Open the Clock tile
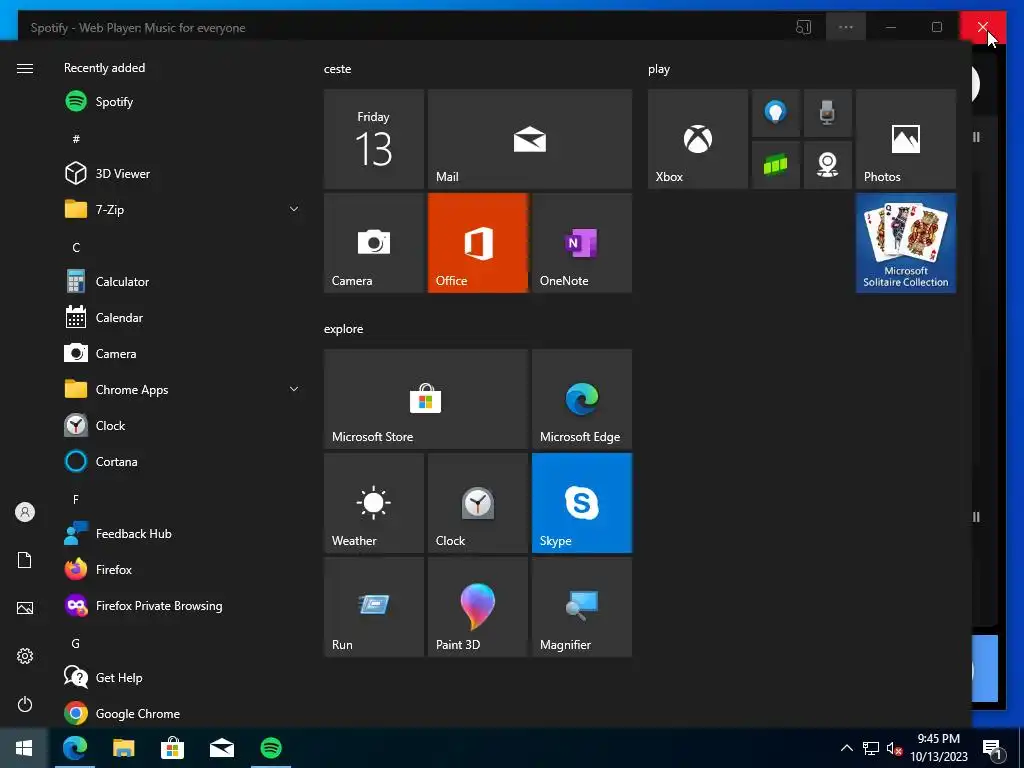 [x=477, y=503]
